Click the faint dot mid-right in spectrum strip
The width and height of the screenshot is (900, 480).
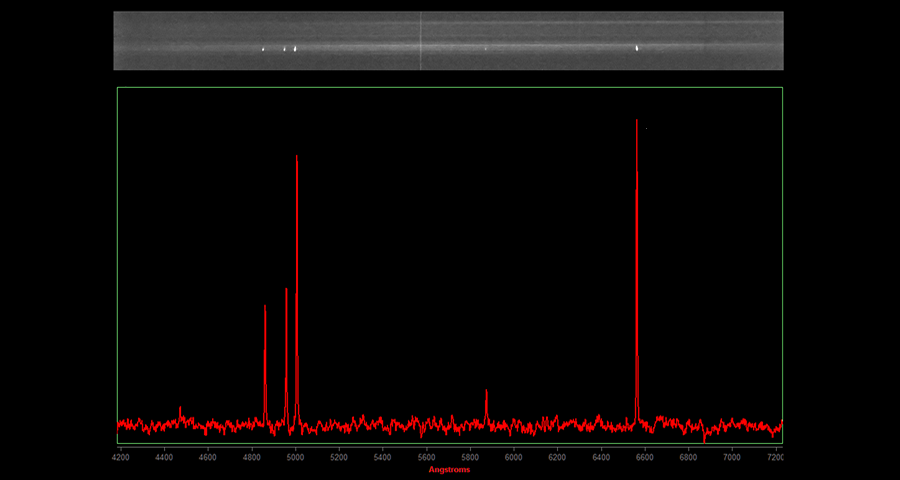[x=486, y=48]
